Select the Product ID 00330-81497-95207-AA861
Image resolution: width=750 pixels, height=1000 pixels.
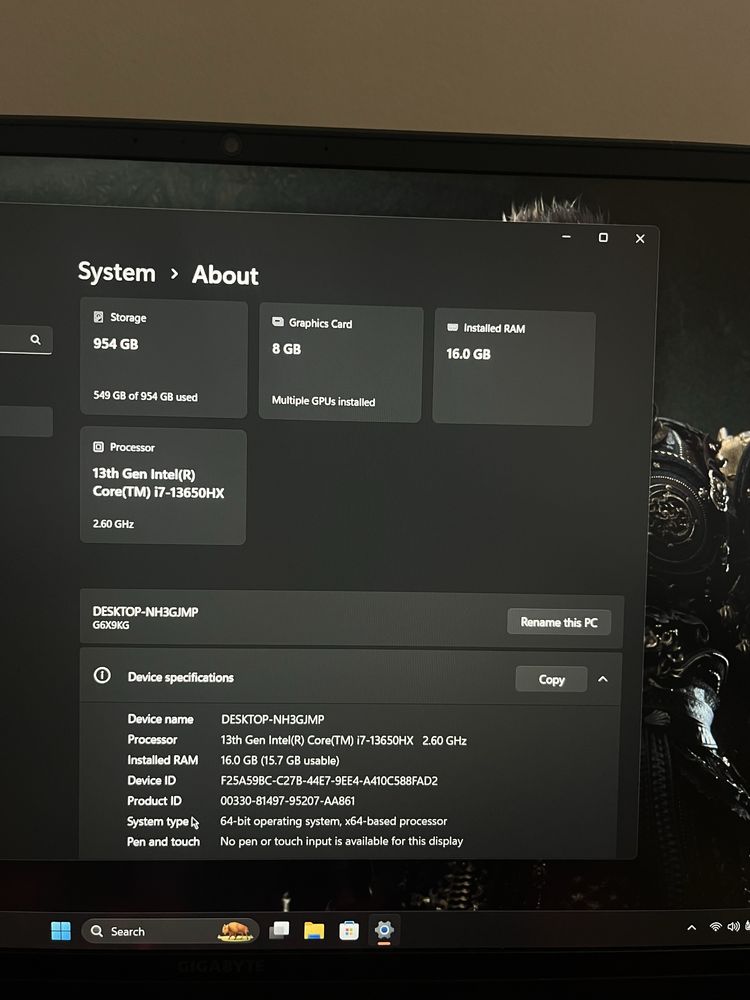point(288,801)
